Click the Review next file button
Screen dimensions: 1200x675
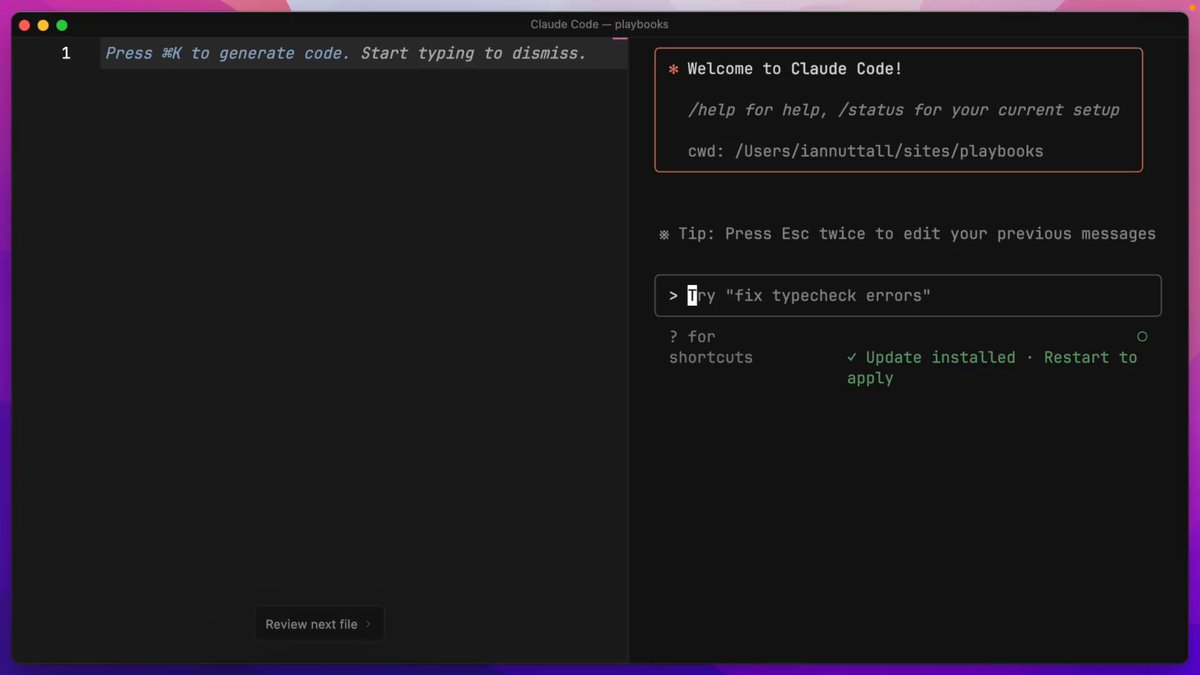[x=319, y=624]
